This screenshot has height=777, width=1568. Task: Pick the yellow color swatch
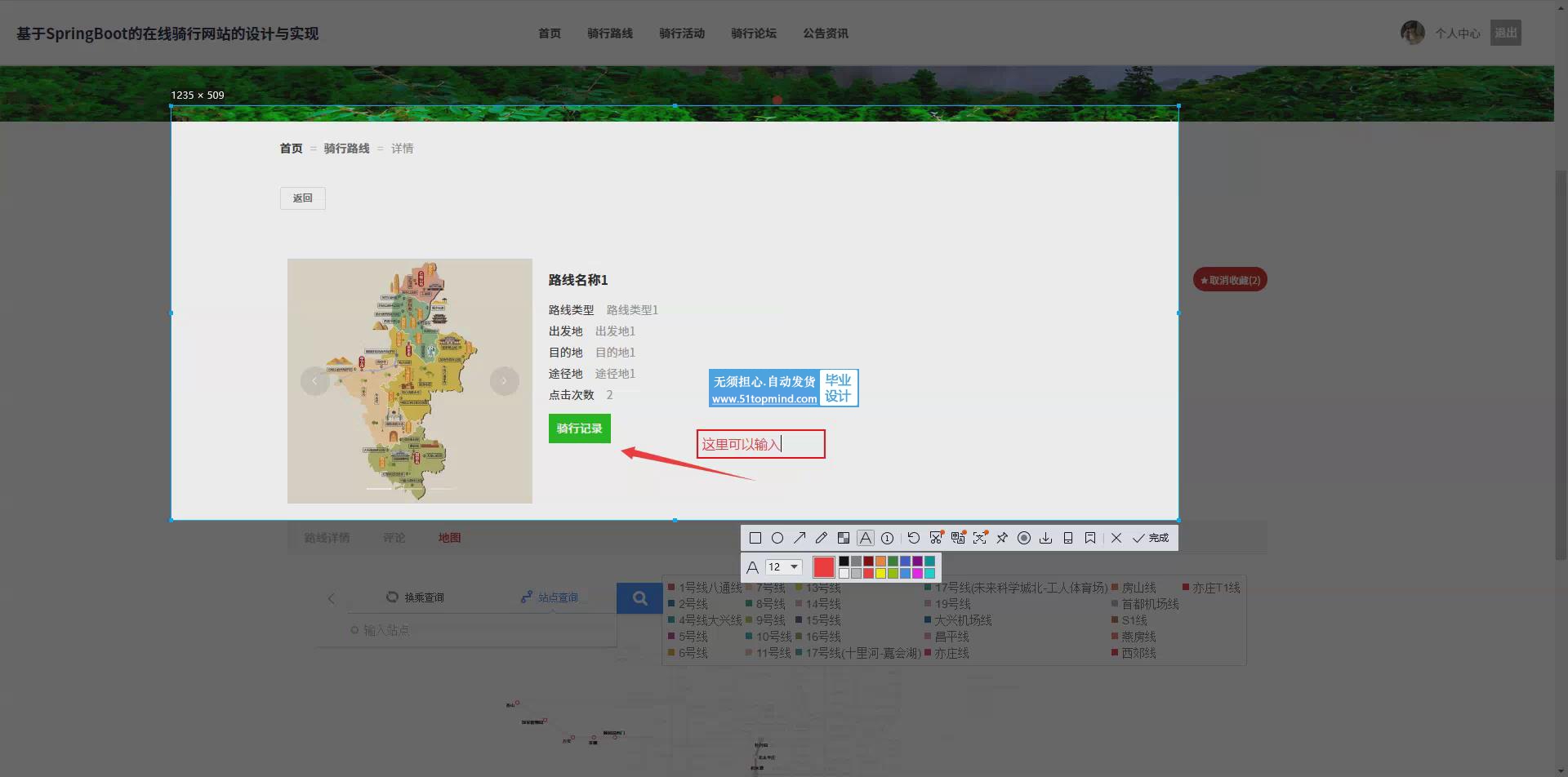tap(880, 573)
